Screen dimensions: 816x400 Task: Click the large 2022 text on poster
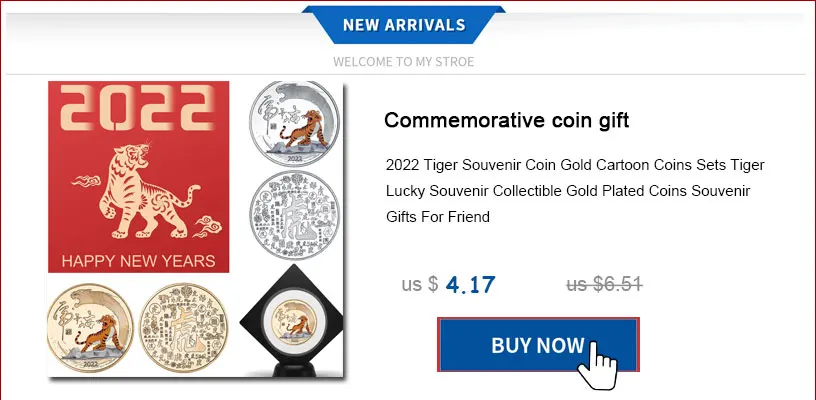tap(138, 108)
